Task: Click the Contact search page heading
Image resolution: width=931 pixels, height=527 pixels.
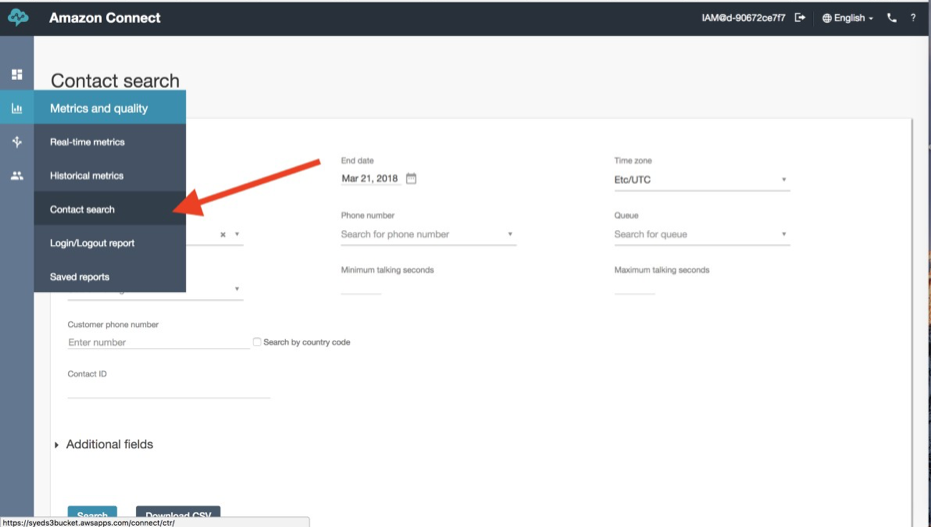Action: point(115,81)
